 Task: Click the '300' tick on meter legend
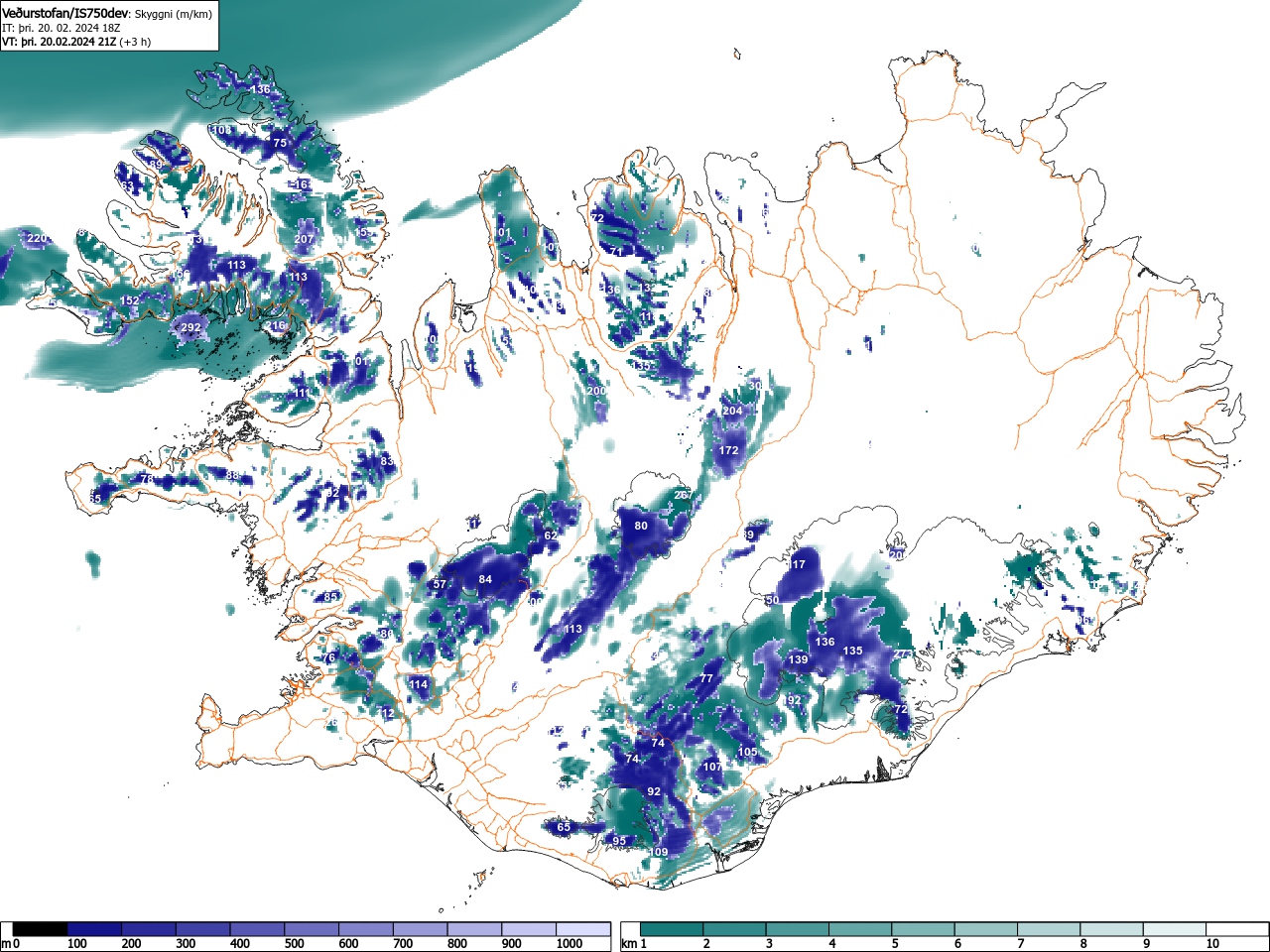tap(186, 944)
